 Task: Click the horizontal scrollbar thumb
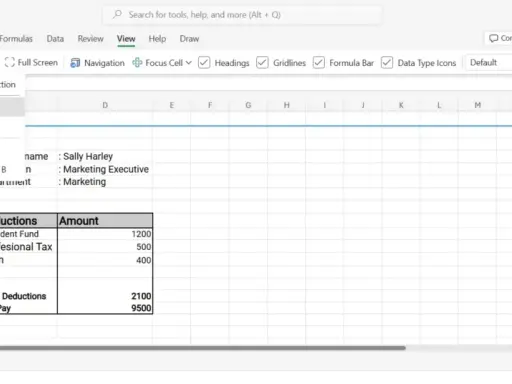(203, 348)
